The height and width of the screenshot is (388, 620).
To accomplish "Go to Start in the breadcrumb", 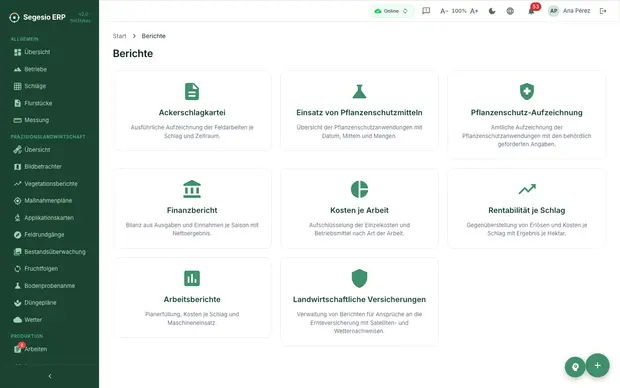I will (119, 36).
